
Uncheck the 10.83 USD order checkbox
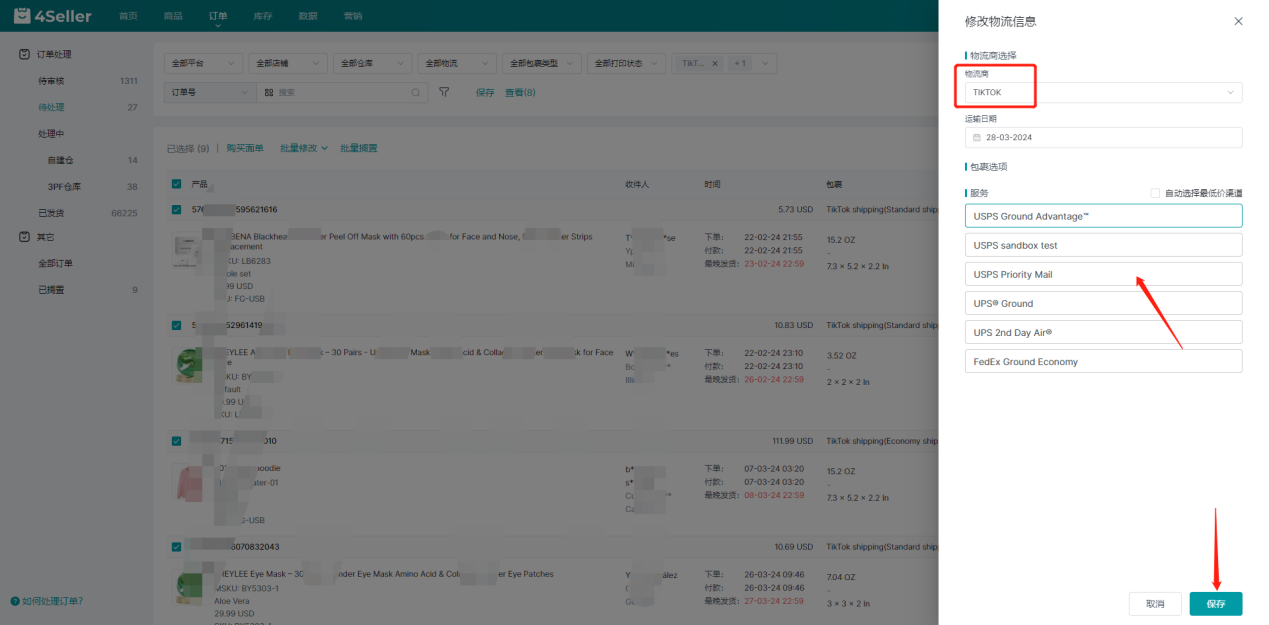[177, 325]
